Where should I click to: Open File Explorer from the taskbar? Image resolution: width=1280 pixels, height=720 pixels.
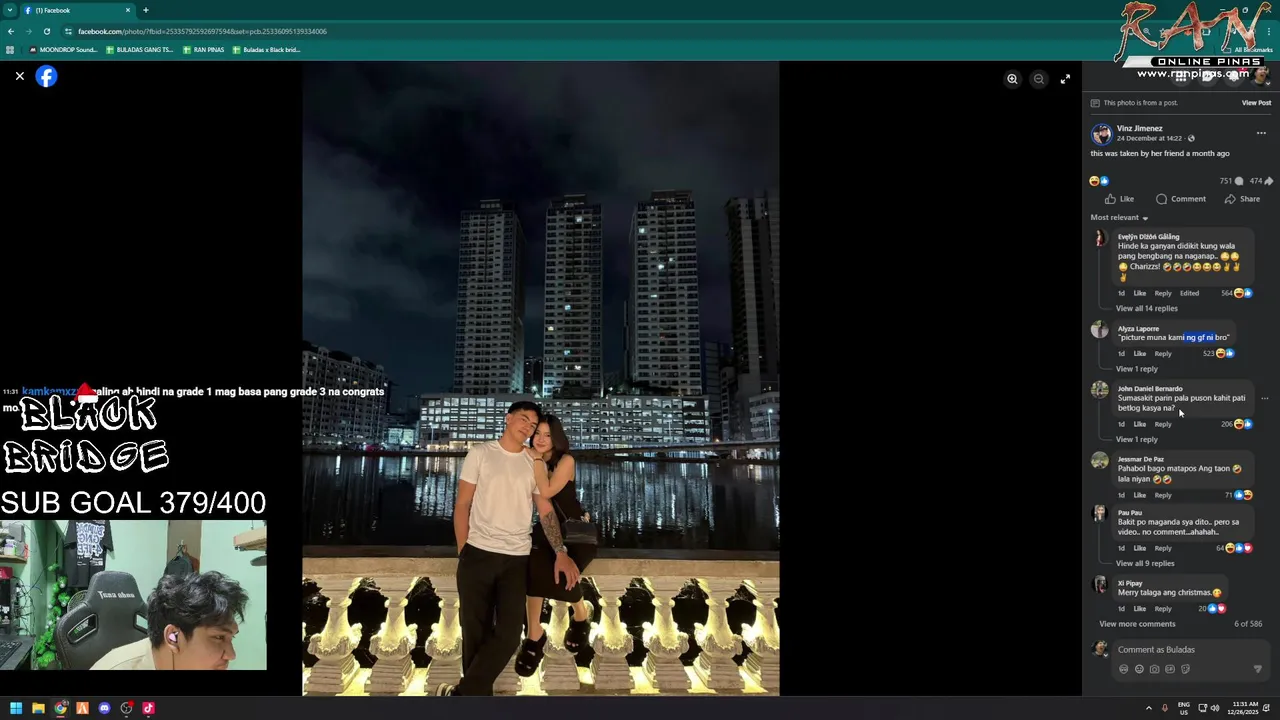(38, 708)
